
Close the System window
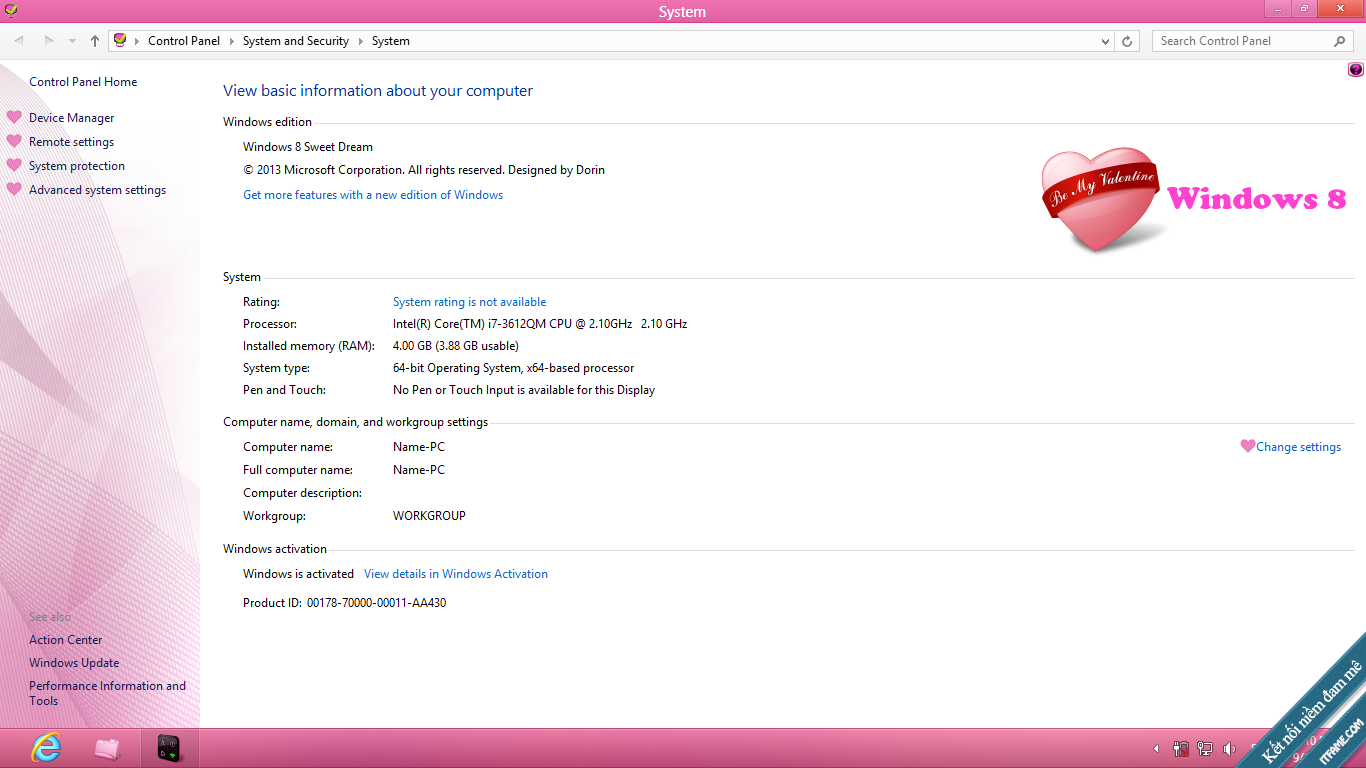[x=1341, y=8]
